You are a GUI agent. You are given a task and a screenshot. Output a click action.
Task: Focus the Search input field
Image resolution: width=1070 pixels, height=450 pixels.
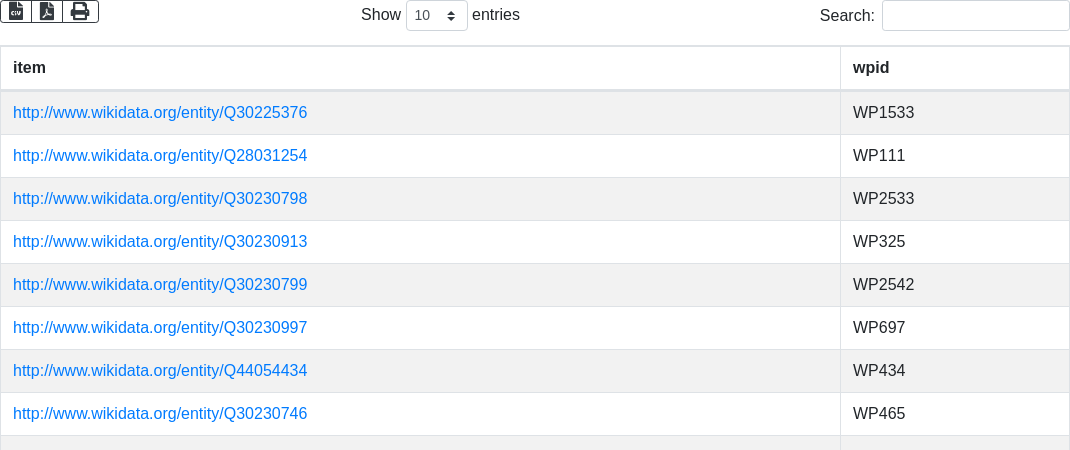(975, 16)
